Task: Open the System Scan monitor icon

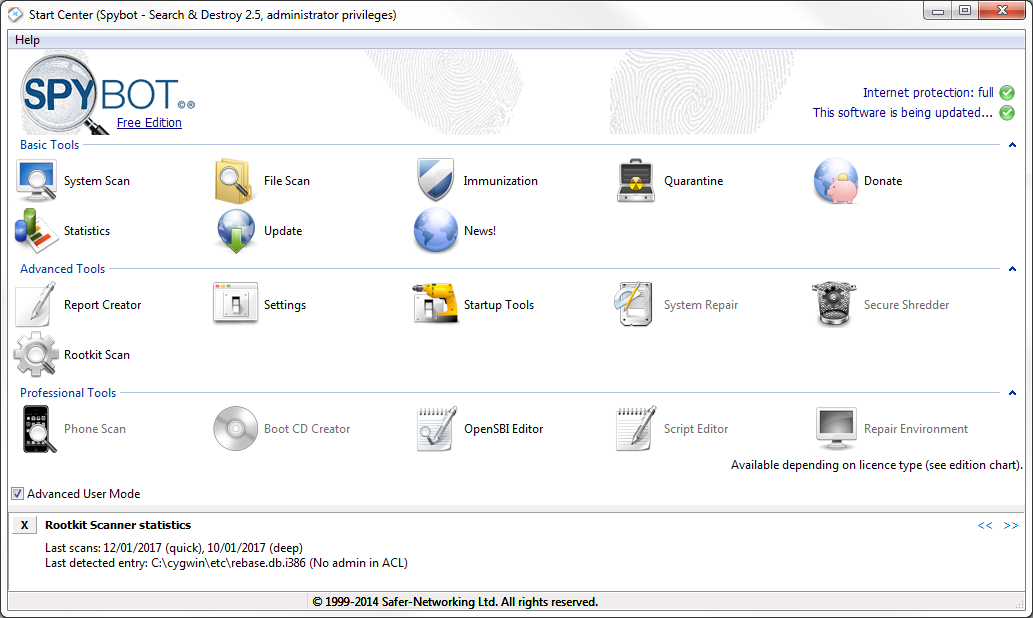Action: pyautogui.click(x=36, y=181)
